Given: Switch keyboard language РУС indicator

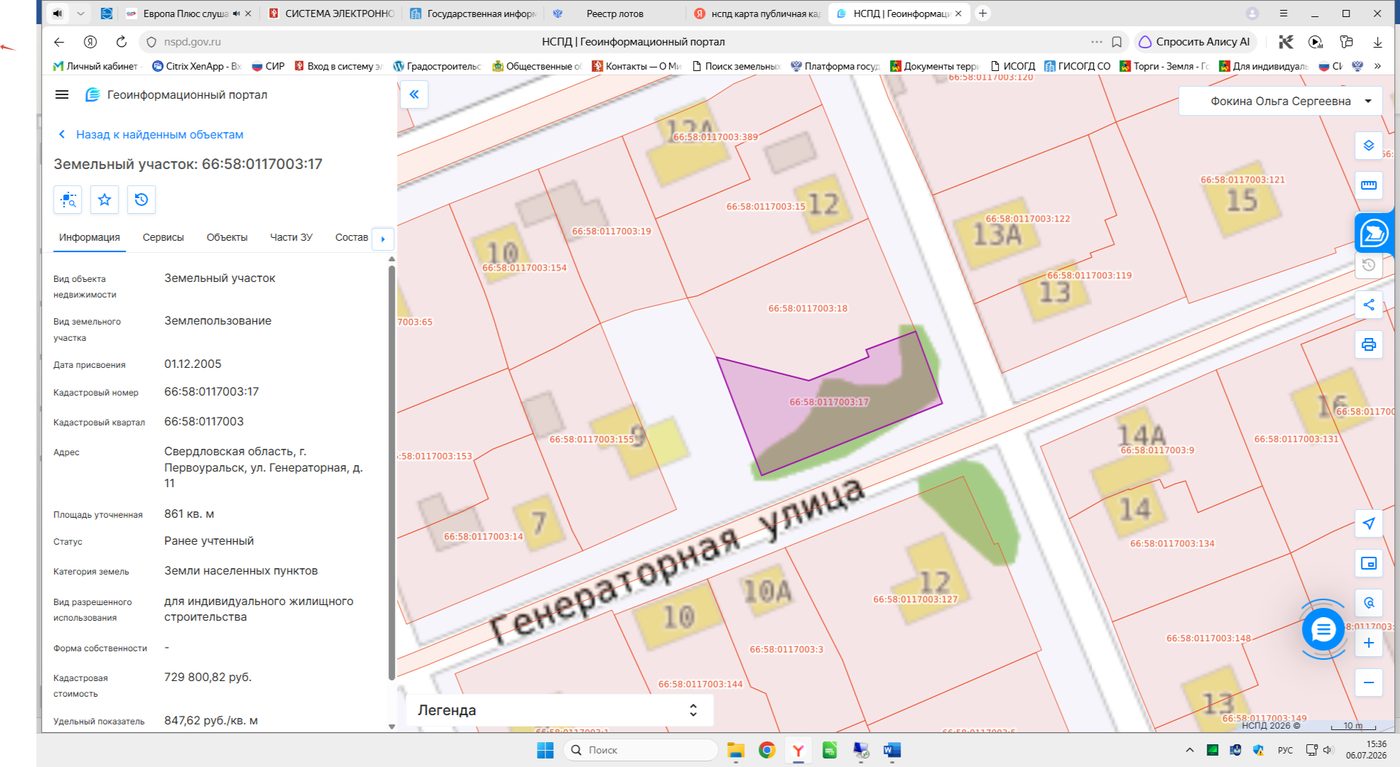Looking at the screenshot, I should pyautogui.click(x=1286, y=750).
